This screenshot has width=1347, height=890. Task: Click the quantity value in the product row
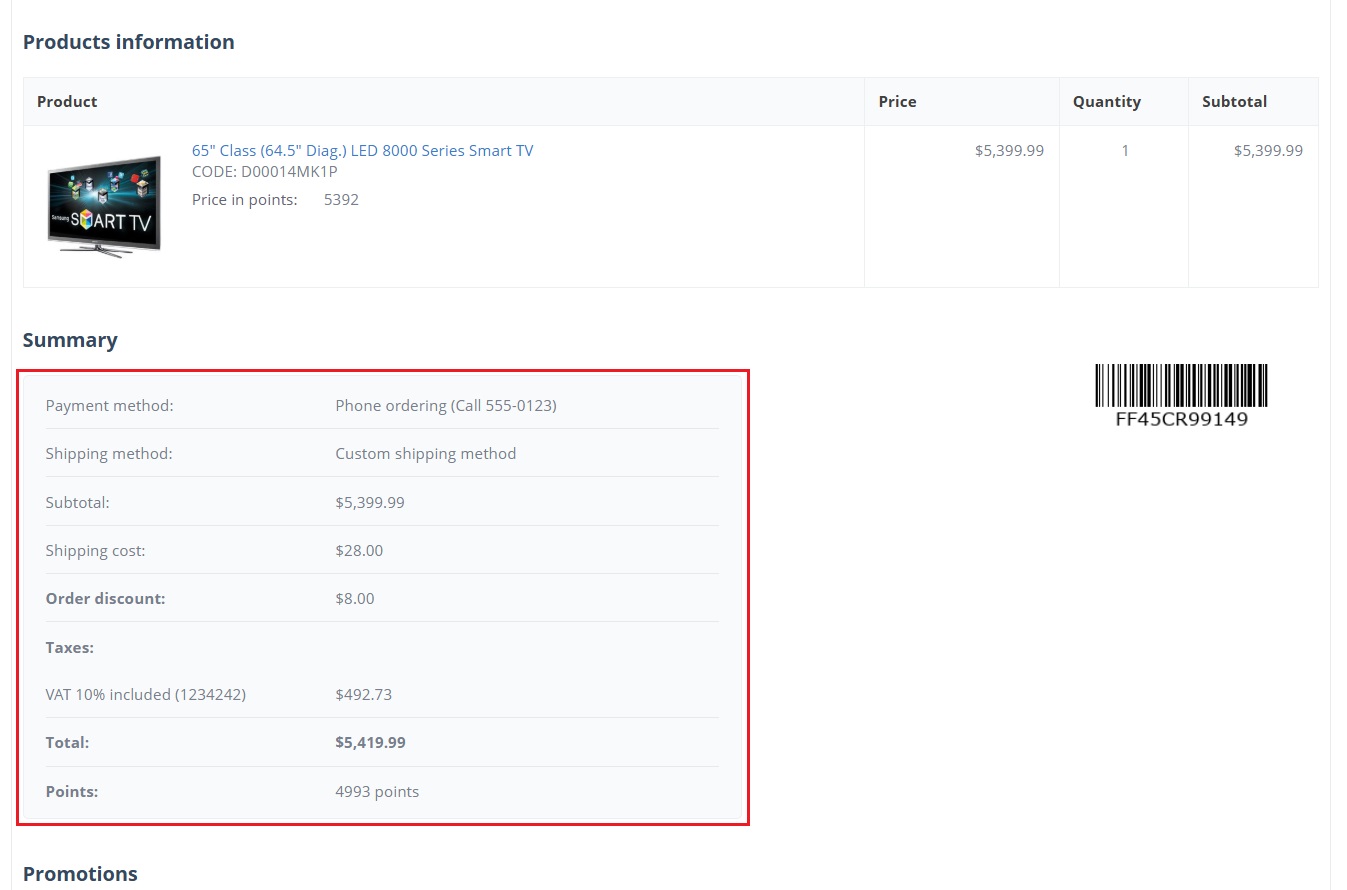[1124, 151]
